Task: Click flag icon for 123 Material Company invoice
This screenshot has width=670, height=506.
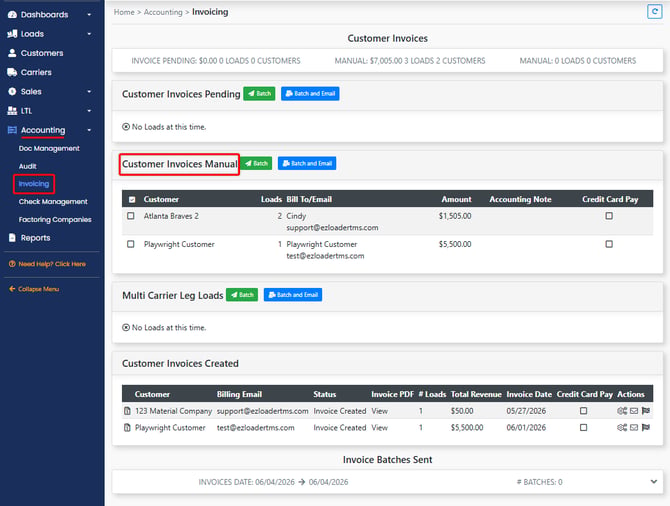Action: [646, 411]
